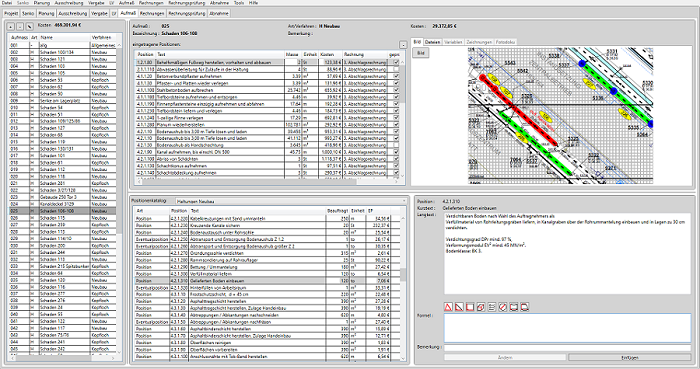Toggle gepr. checkbox for Rinnenpflastersteine row
The height and width of the screenshot is (369, 700).
click(x=396, y=104)
